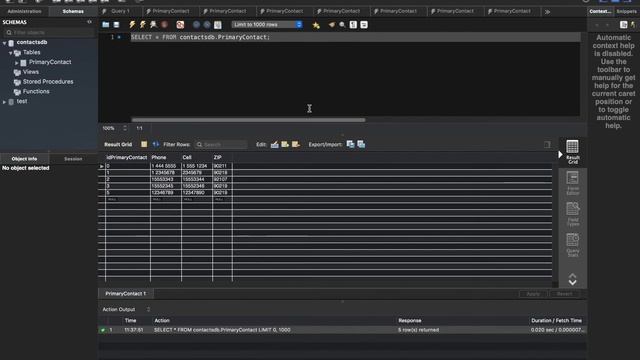Collapse result side panel with white arrow

click(560, 154)
